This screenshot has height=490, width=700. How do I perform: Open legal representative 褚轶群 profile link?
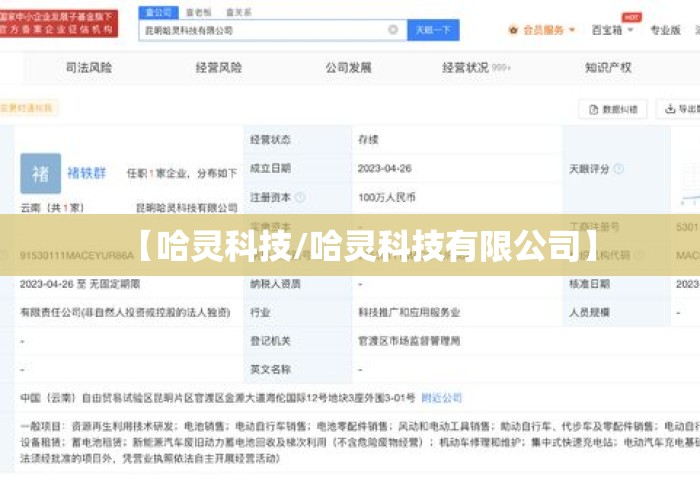[x=87, y=173]
